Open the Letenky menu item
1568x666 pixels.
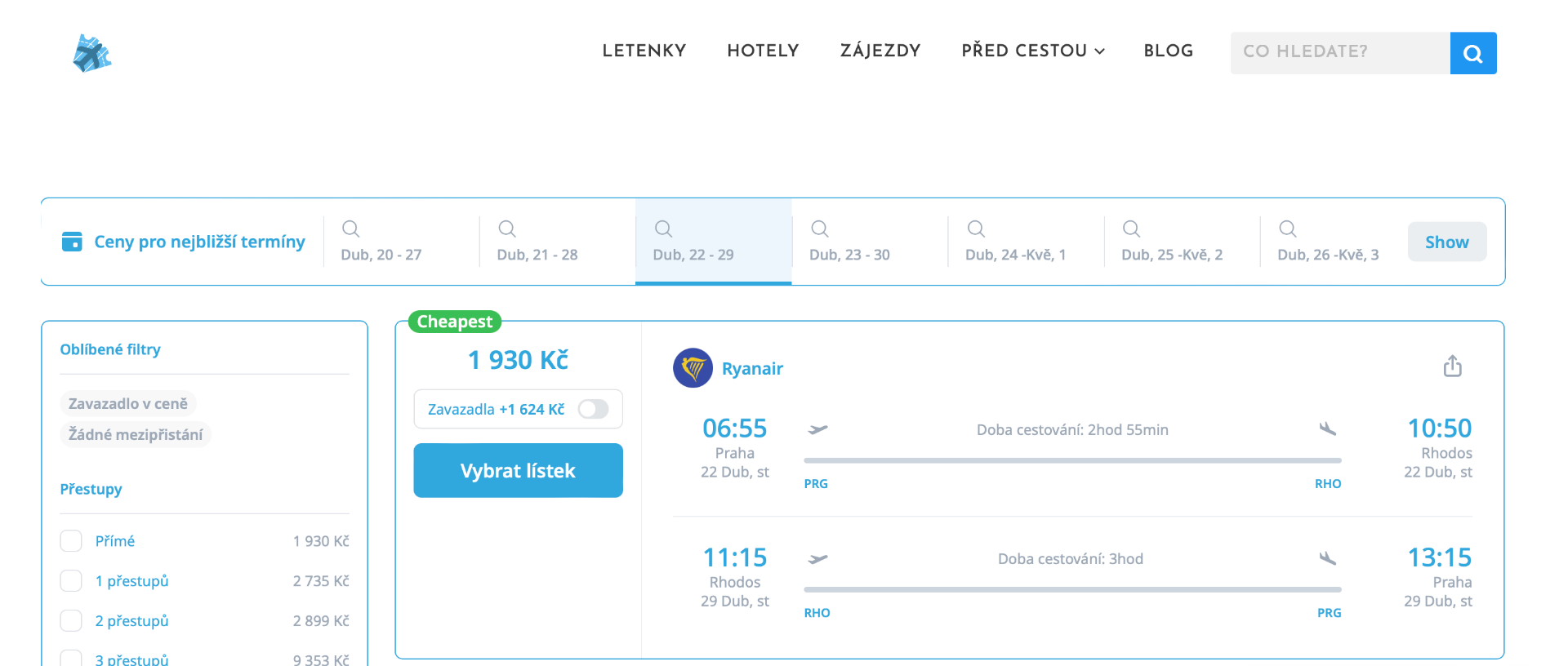(644, 51)
